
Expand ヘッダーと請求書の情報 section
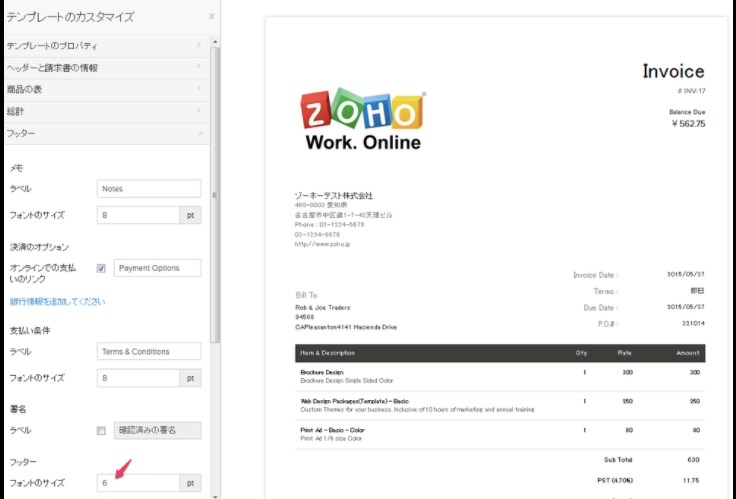pyautogui.click(x=107, y=68)
